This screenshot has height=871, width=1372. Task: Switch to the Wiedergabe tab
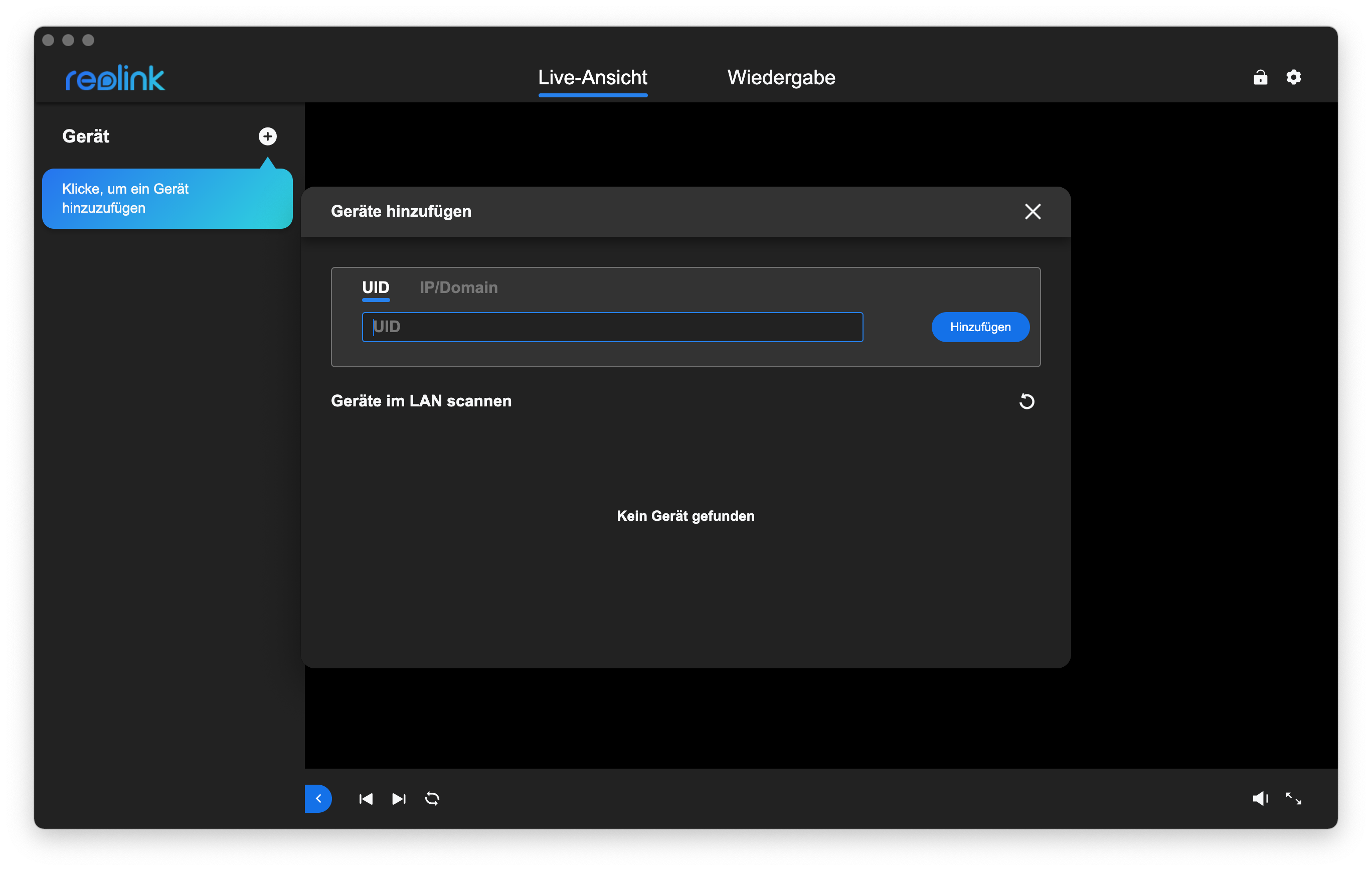point(781,78)
